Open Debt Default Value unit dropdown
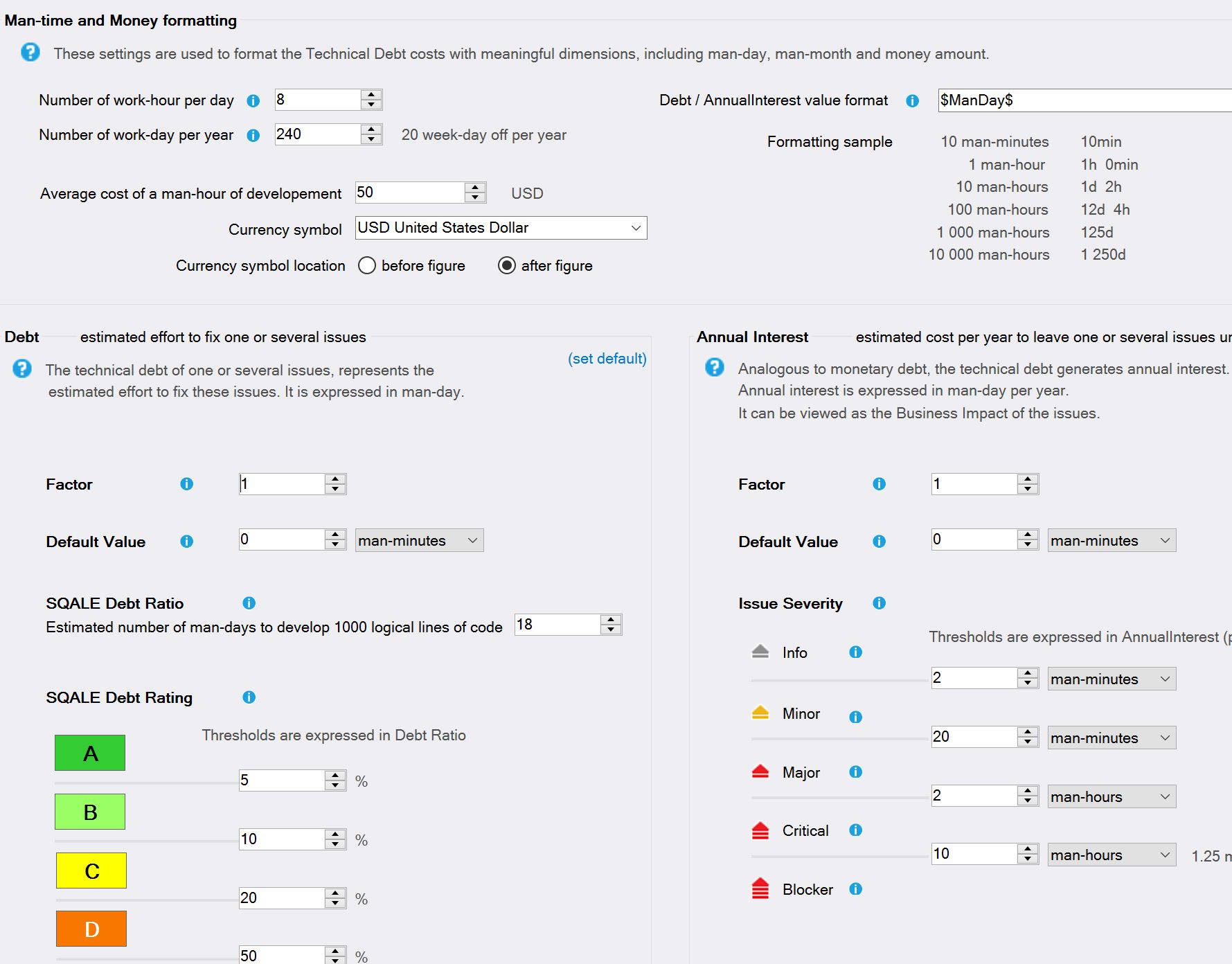 419,541
